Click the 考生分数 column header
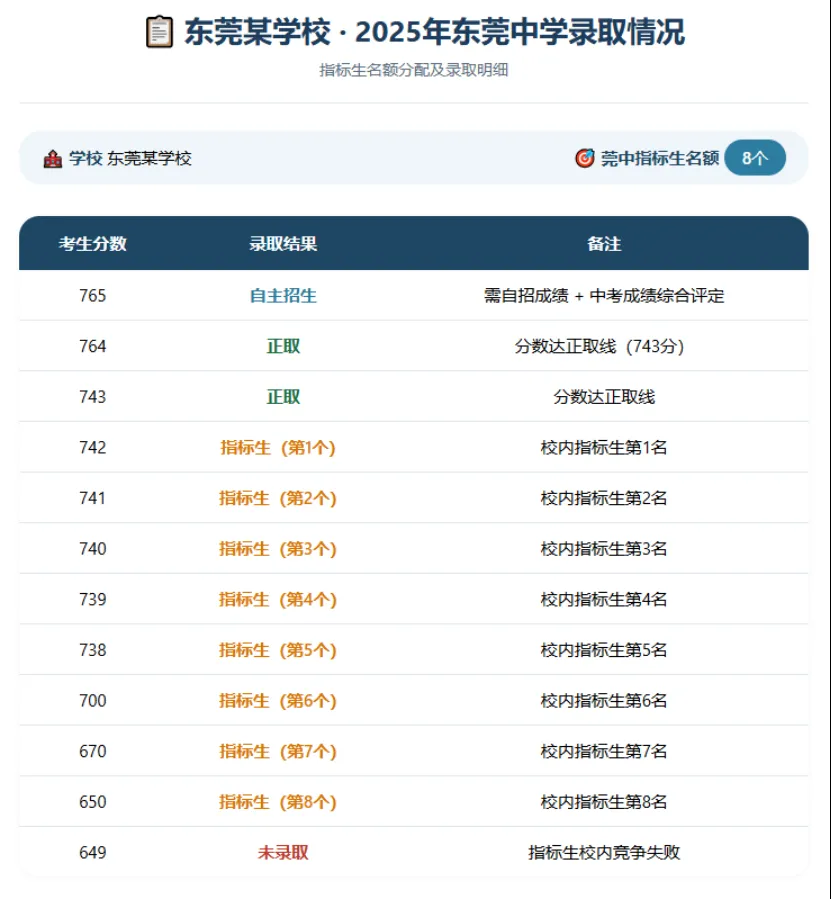 (92, 244)
